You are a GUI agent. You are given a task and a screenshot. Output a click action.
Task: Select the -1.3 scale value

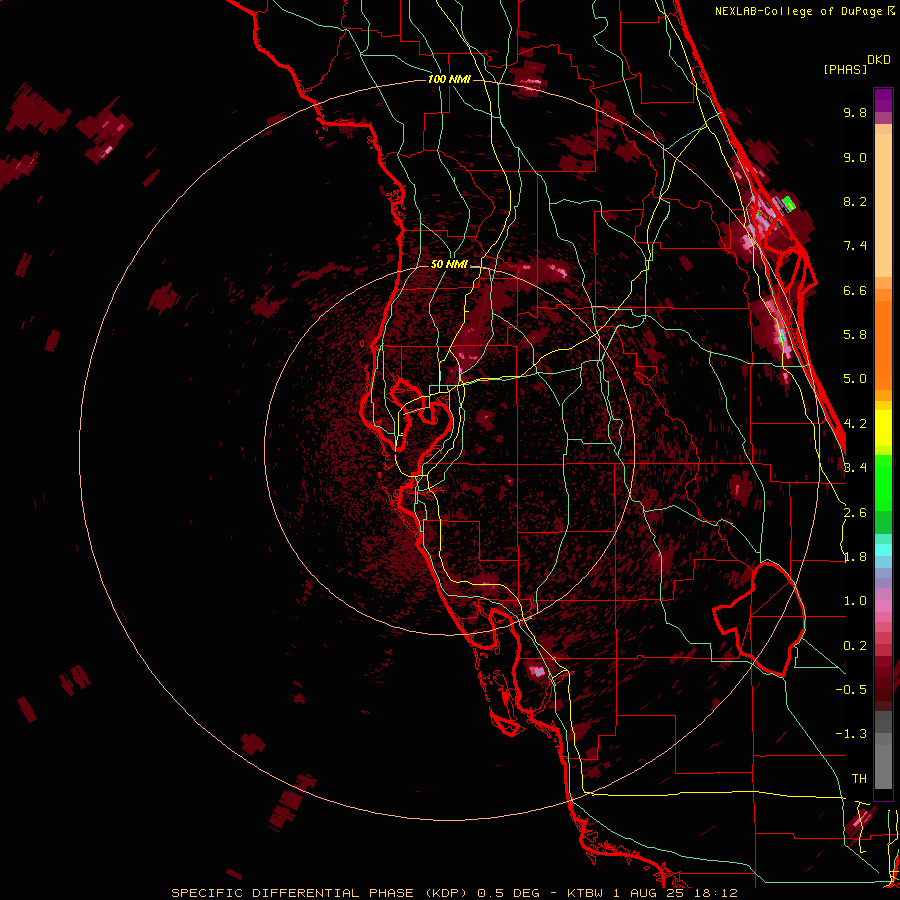click(x=851, y=734)
